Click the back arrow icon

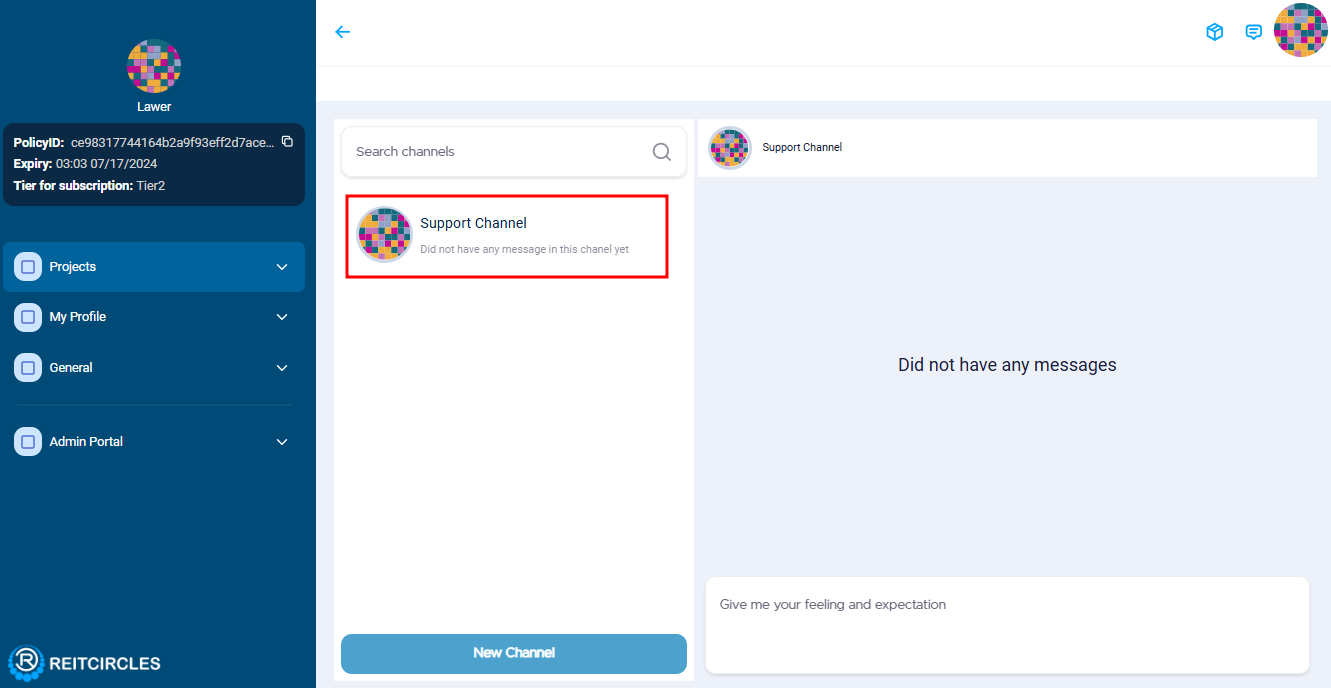(343, 32)
